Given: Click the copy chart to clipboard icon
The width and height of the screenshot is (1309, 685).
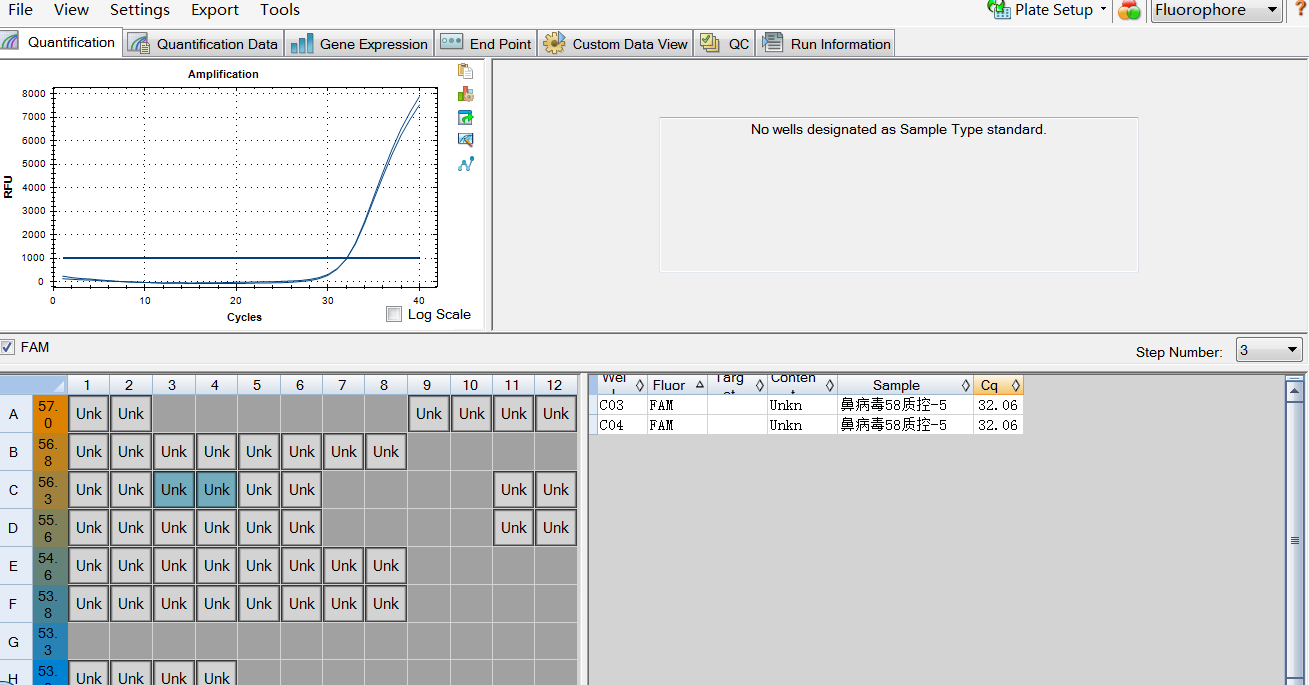Looking at the screenshot, I should [x=465, y=71].
